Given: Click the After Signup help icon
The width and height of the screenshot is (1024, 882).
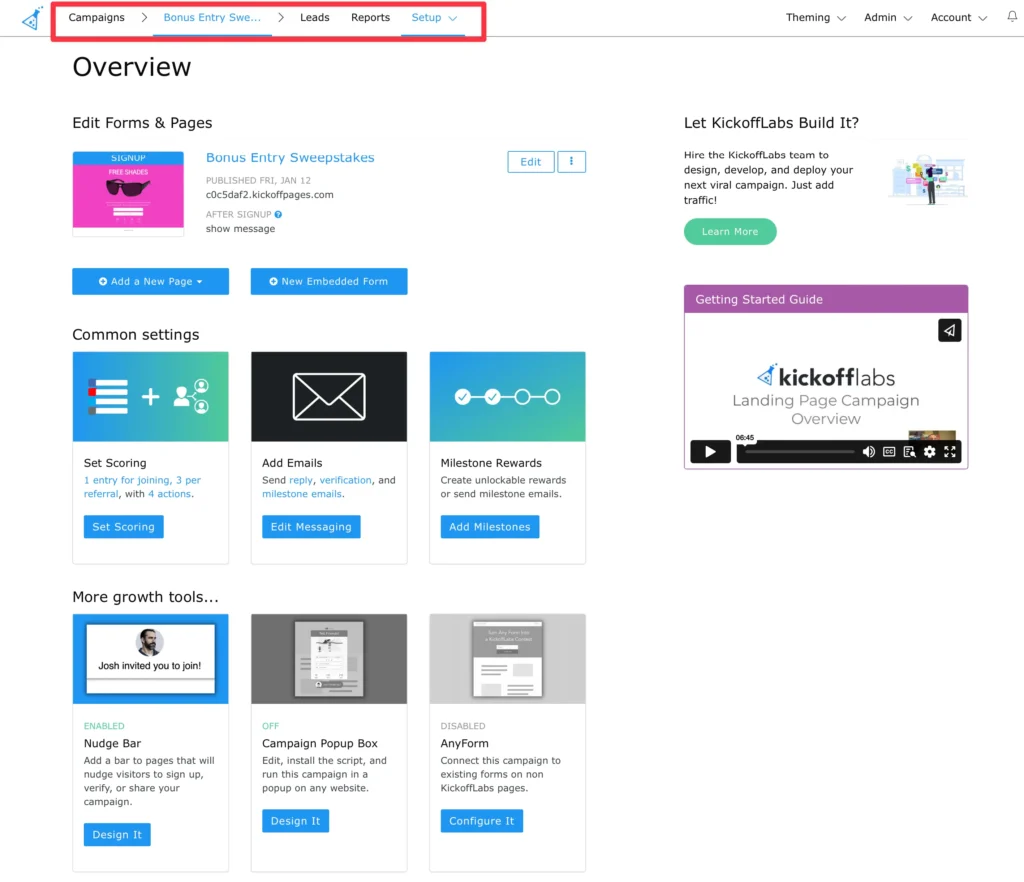Looking at the screenshot, I should click(278, 214).
